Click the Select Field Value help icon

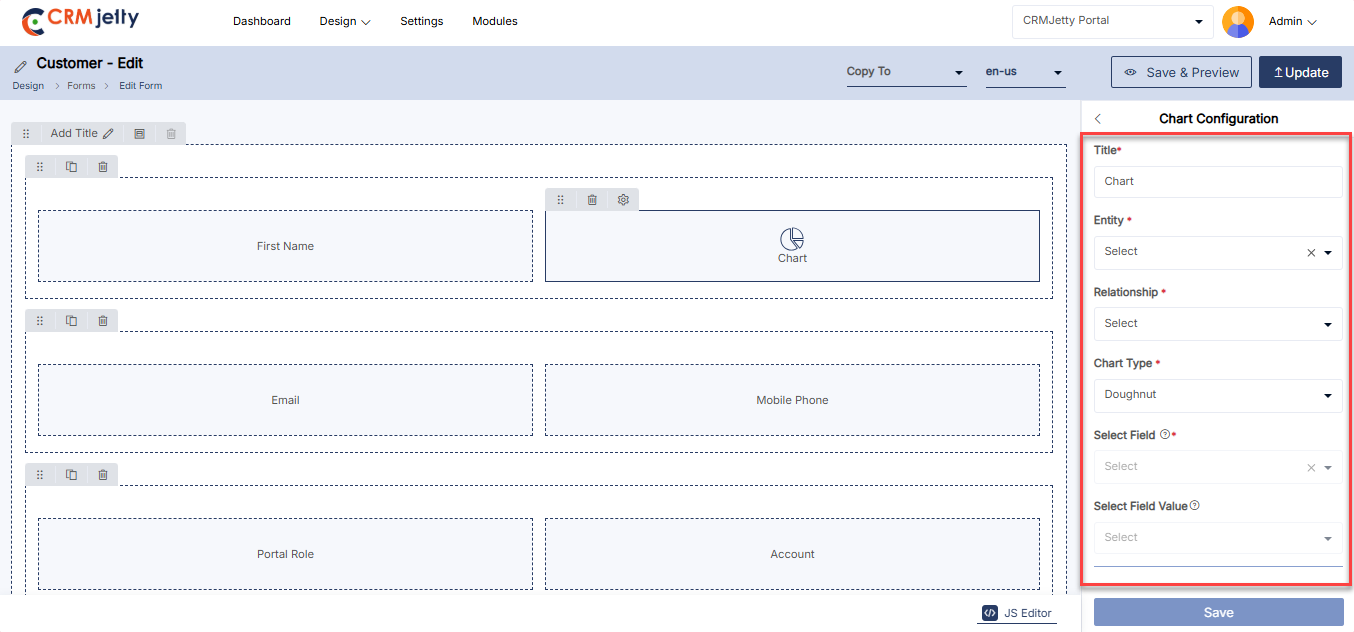(1194, 506)
